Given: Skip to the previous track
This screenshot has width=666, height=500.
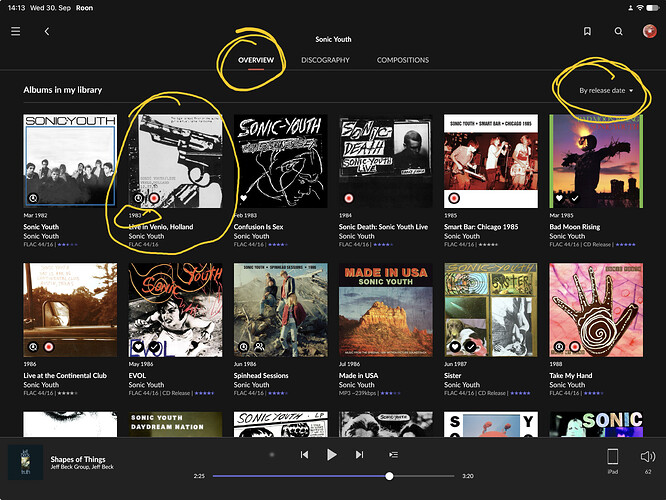Looking at the screenshot, I should (x=304, y=455).
